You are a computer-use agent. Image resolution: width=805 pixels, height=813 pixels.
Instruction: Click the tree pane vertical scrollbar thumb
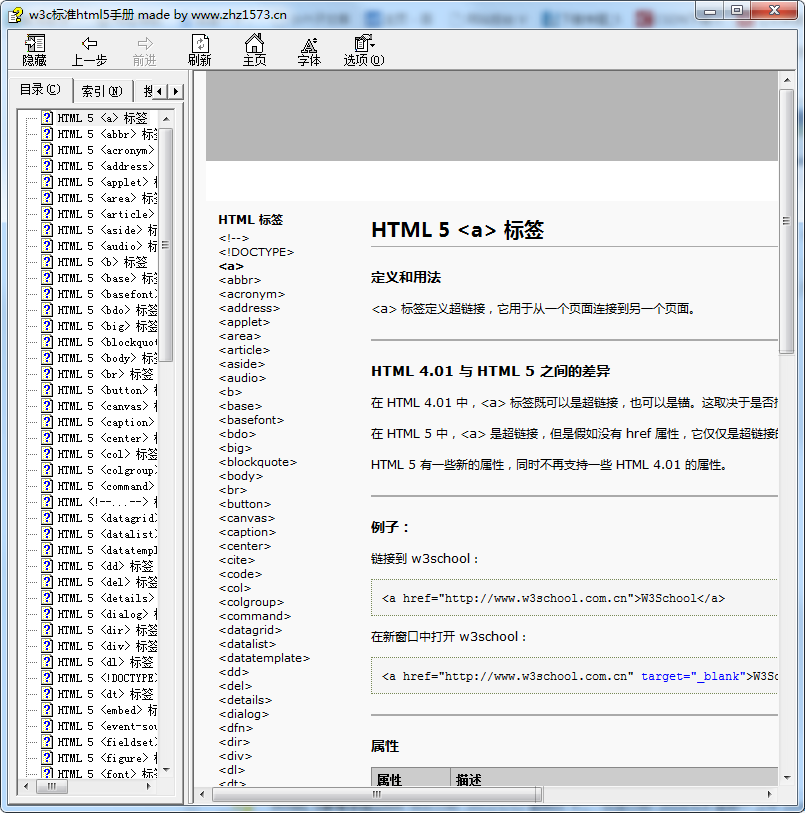[x=166, y=245]
